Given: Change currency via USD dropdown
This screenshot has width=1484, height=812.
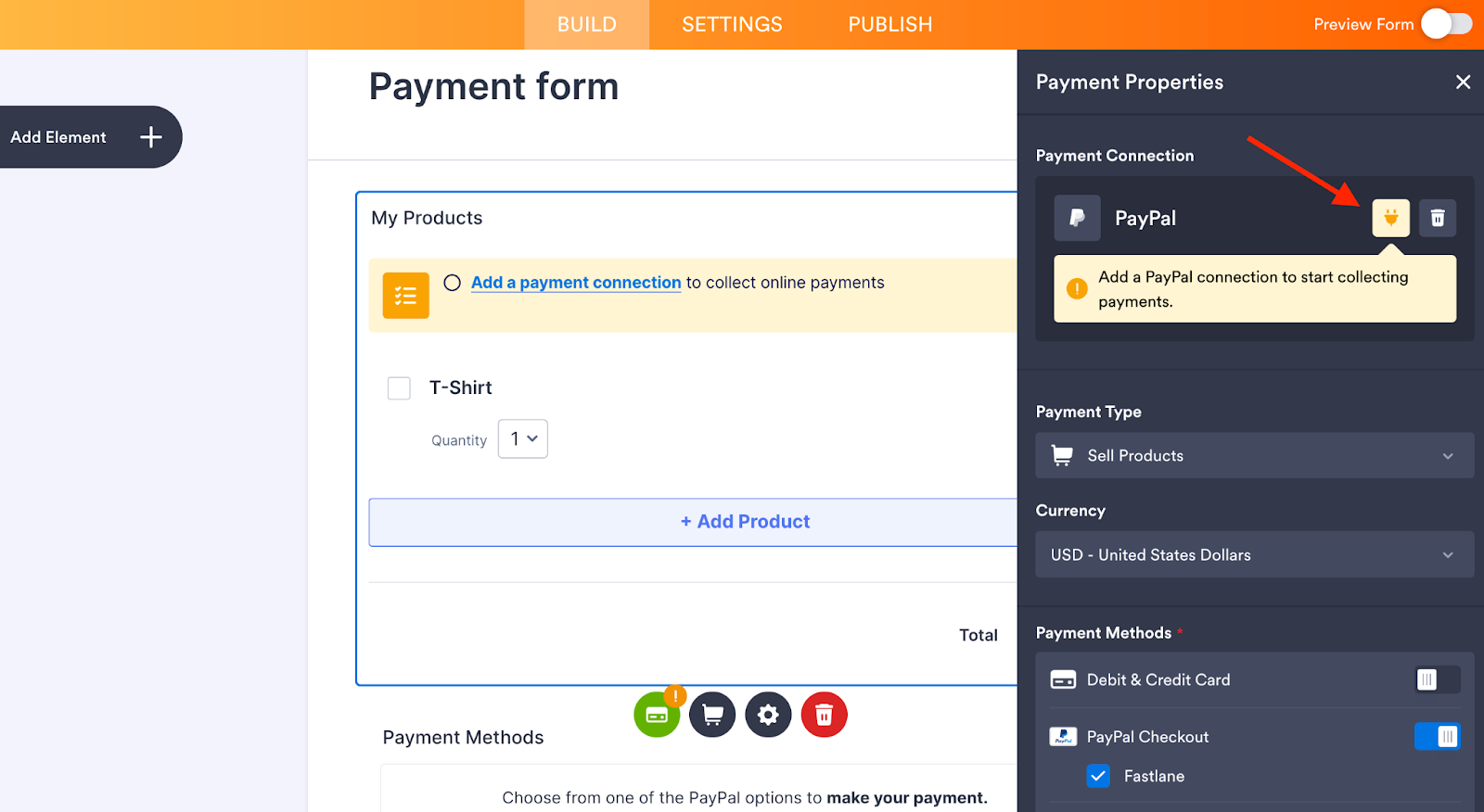Looking at the screenshot, I should pos(1253,554).
